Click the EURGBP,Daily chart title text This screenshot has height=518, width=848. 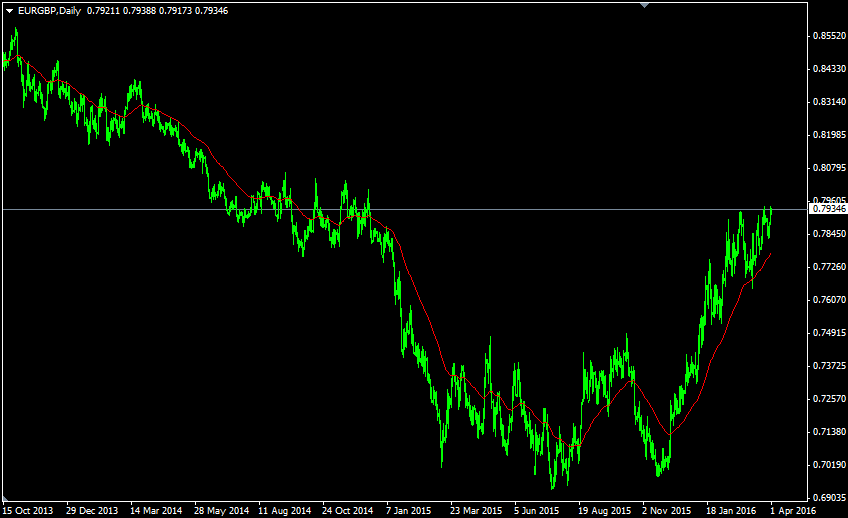pos(49,11)
